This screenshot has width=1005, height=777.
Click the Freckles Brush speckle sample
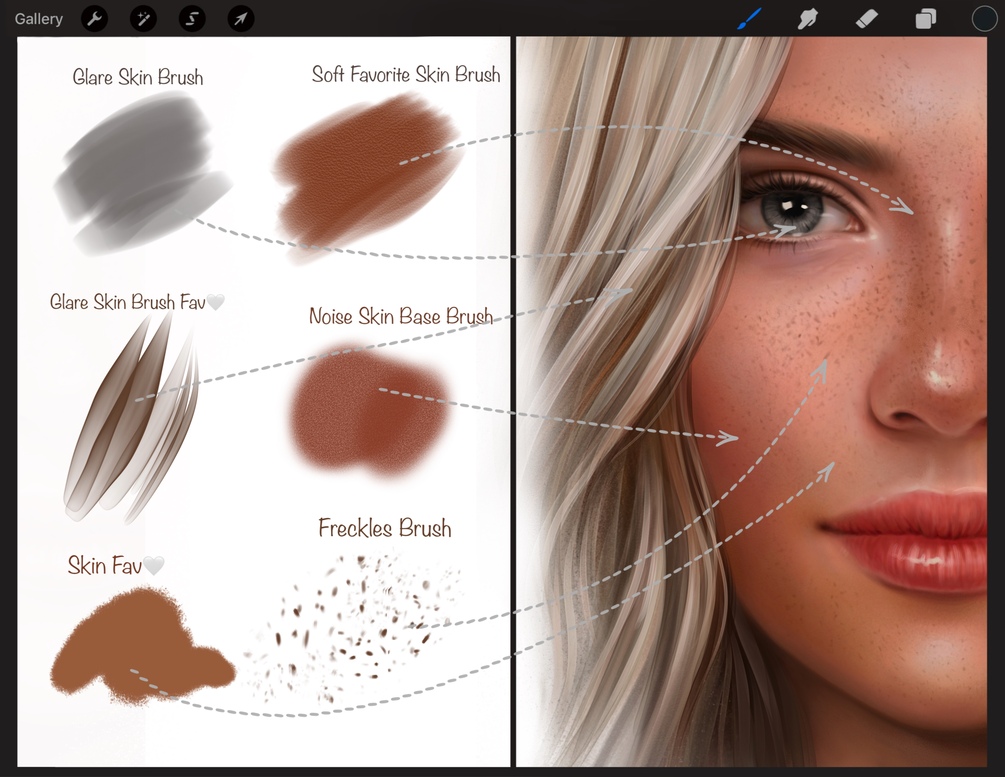[x=354, y=627]
